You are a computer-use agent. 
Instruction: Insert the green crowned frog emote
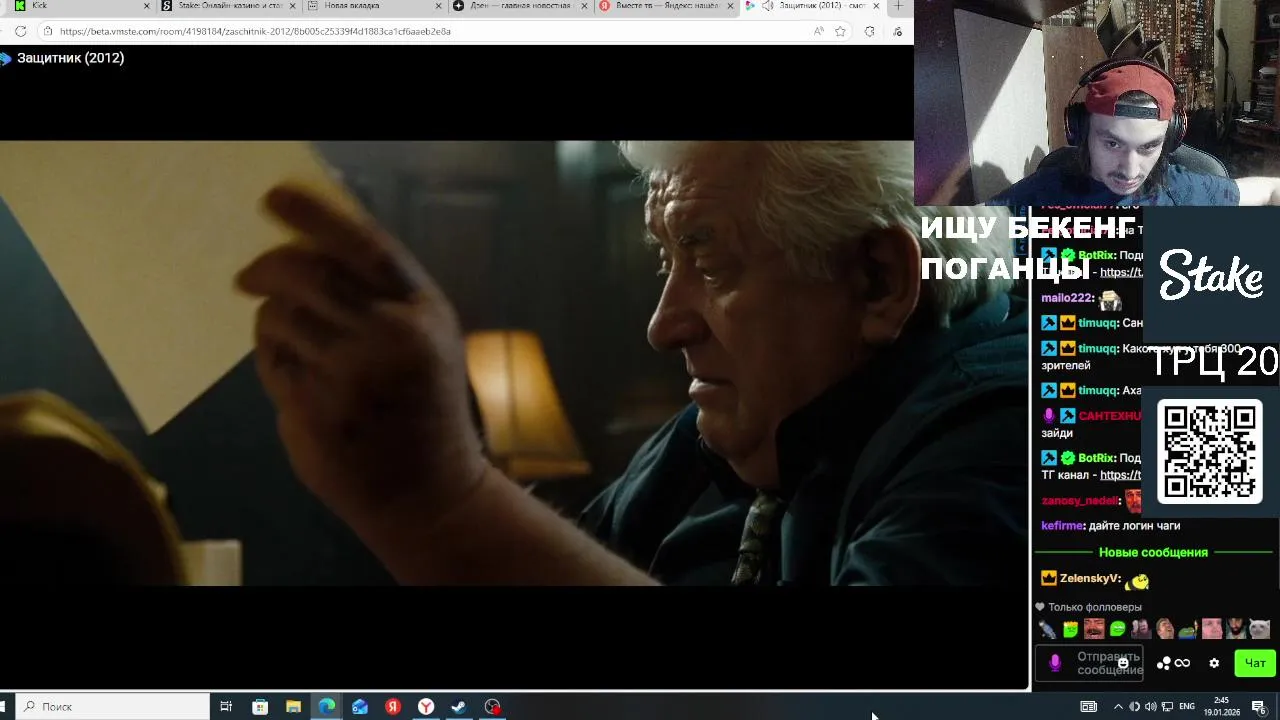[x=1070, y=629]
